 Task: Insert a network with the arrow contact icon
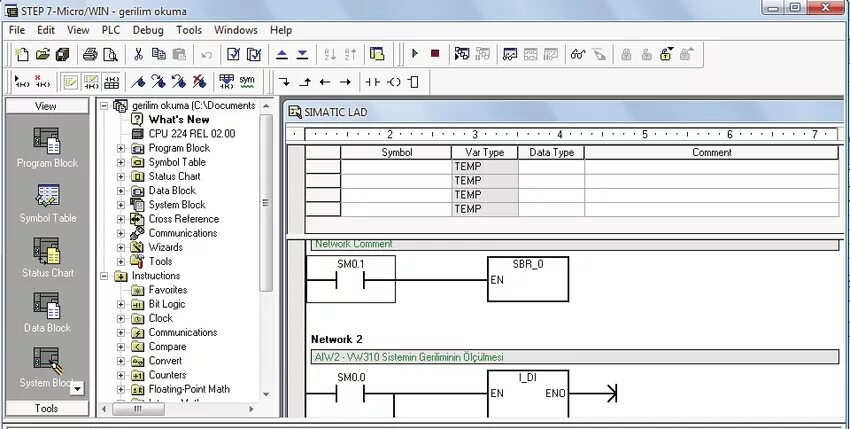click(22, 82)
